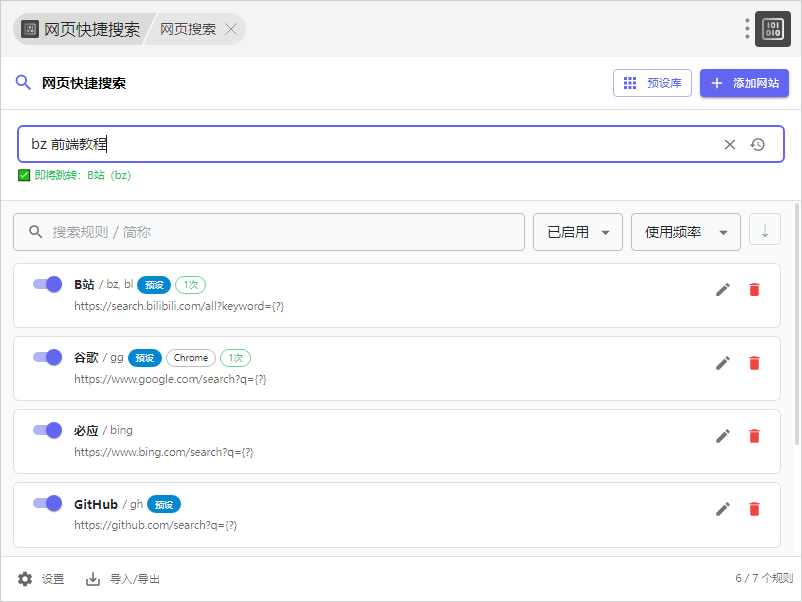Screen dimensions: 802x602
Task: Uncheck the 即将跳转 B站 checkbox
Action: pos(24,175)
